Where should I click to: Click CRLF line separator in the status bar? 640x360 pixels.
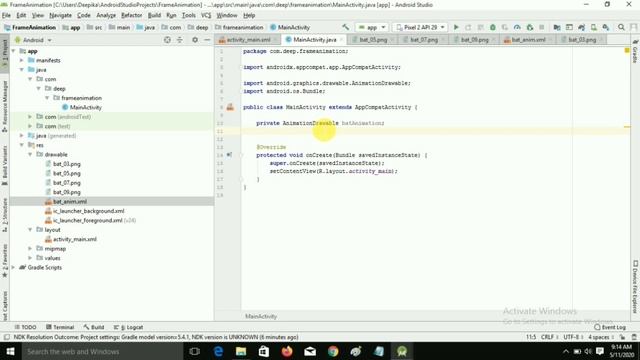coord(547,337)
